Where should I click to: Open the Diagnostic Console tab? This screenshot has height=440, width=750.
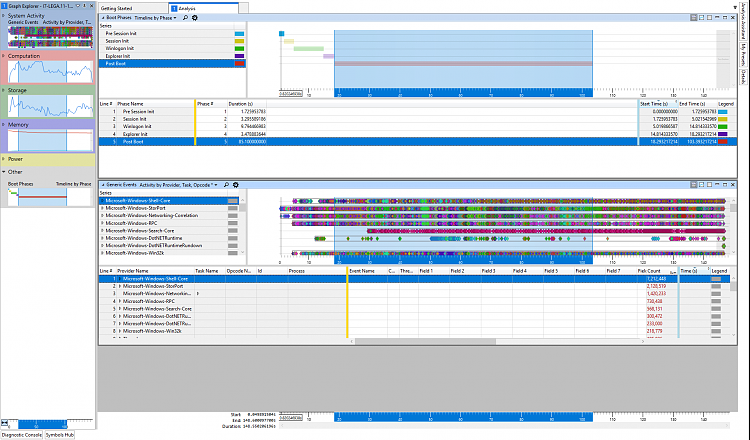pyautogui.click(x=22, y=435)
